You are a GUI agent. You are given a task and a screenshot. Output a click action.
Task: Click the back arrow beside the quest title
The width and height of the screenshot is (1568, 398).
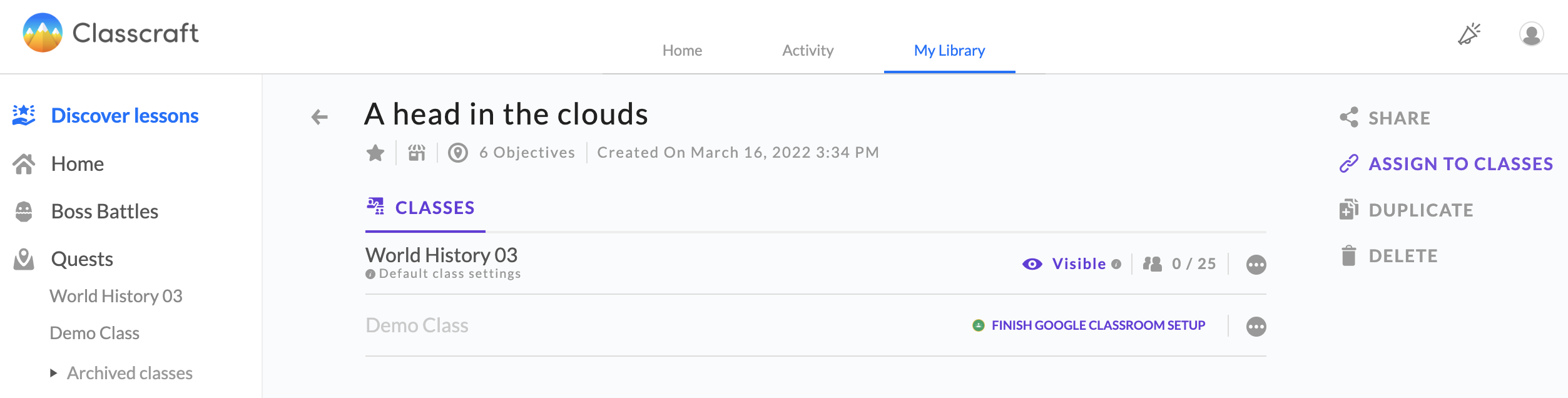tap(320, 117)
